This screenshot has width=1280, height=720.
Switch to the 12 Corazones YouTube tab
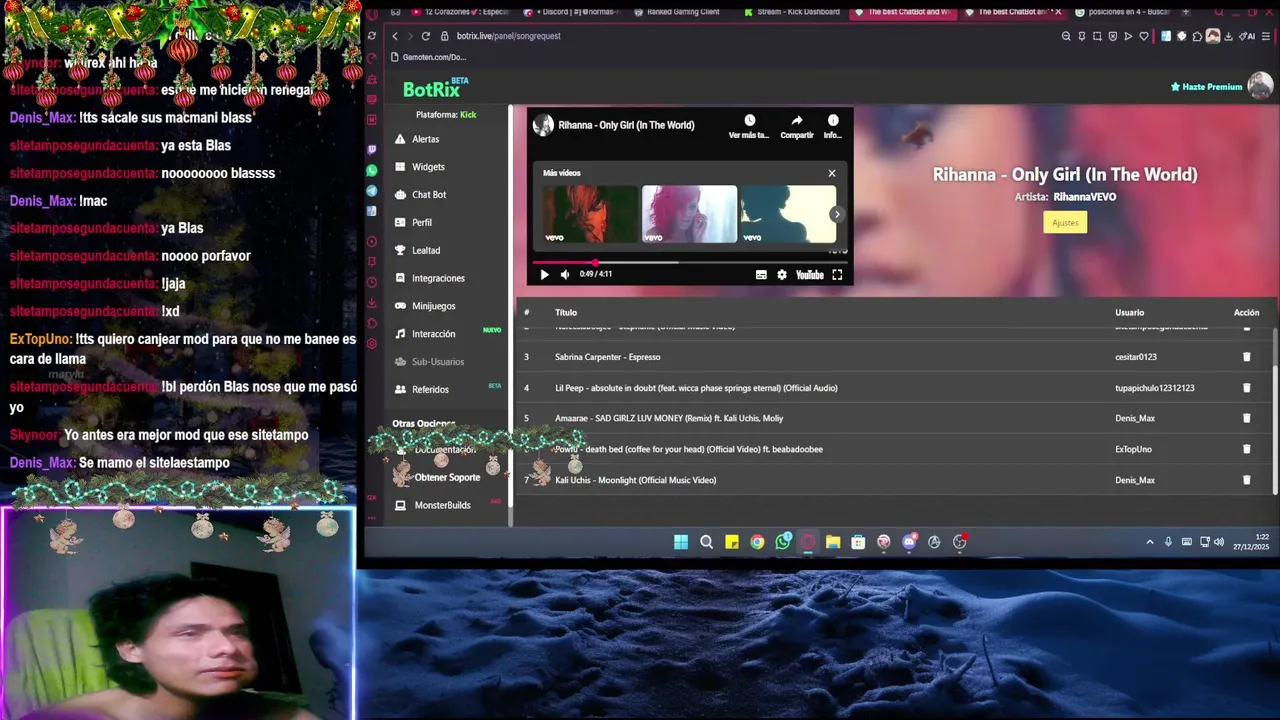[460, 12]
